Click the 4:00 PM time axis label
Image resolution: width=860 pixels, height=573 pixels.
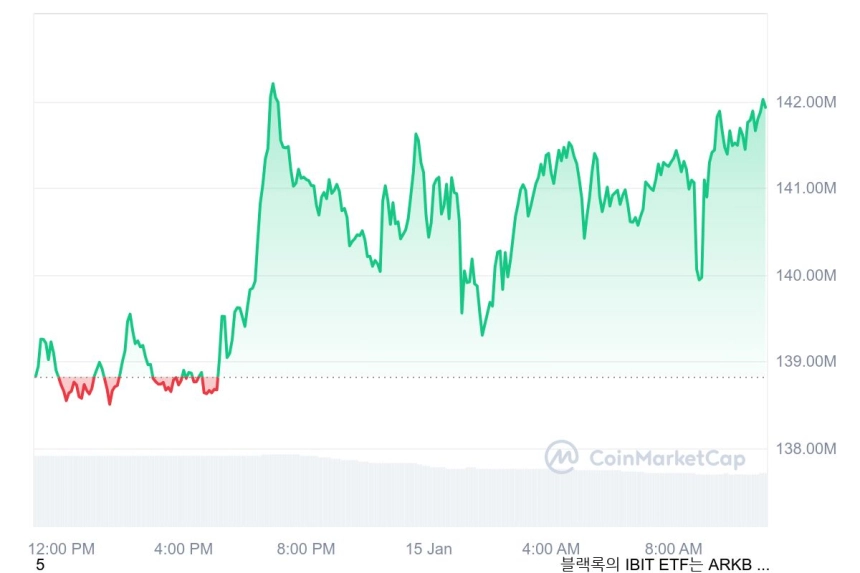tap(183, 548)
